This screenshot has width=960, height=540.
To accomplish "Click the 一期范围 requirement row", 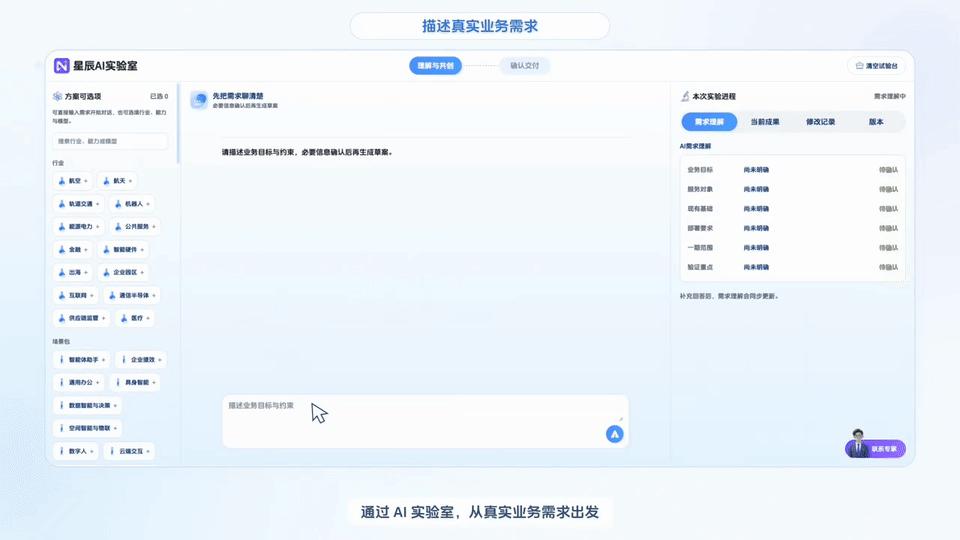I will click(x=792, y=248).
